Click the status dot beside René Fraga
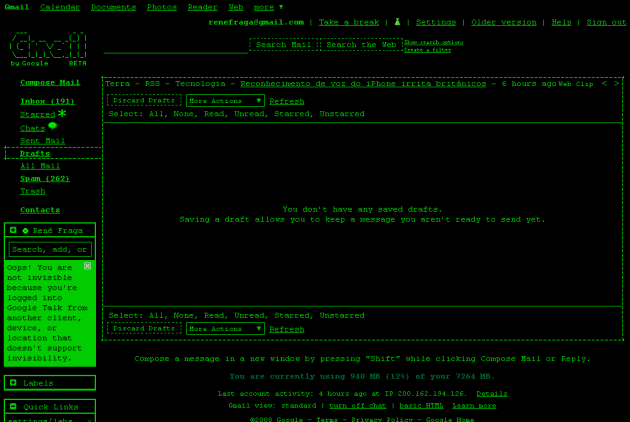This screenshot has width=630, height=422. pos(25,231)
